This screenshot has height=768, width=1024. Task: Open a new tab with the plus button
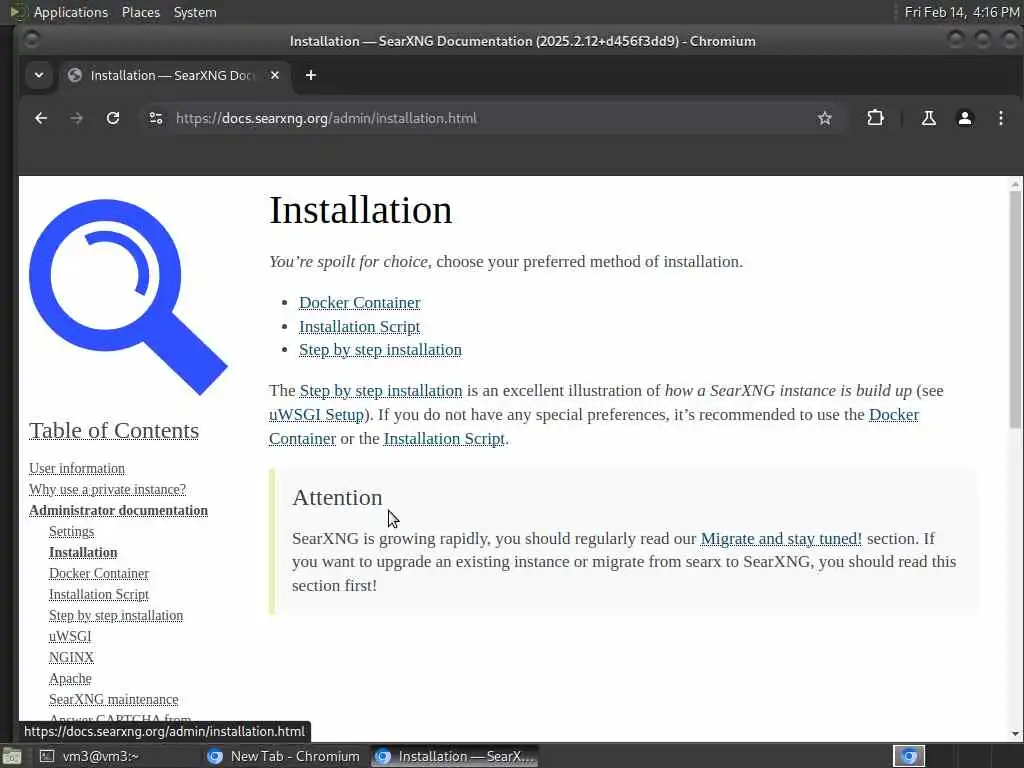click(x=311, y=75)
